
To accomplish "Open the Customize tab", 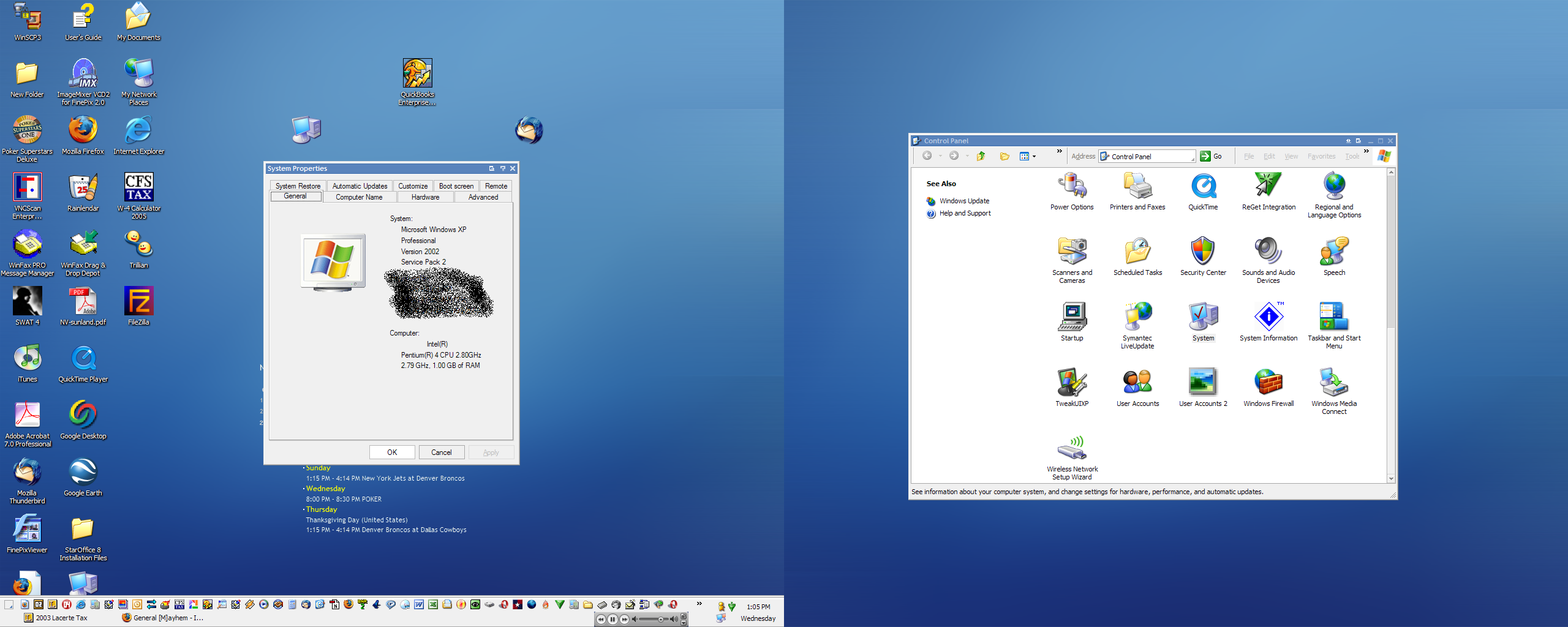I will (413, 186).
